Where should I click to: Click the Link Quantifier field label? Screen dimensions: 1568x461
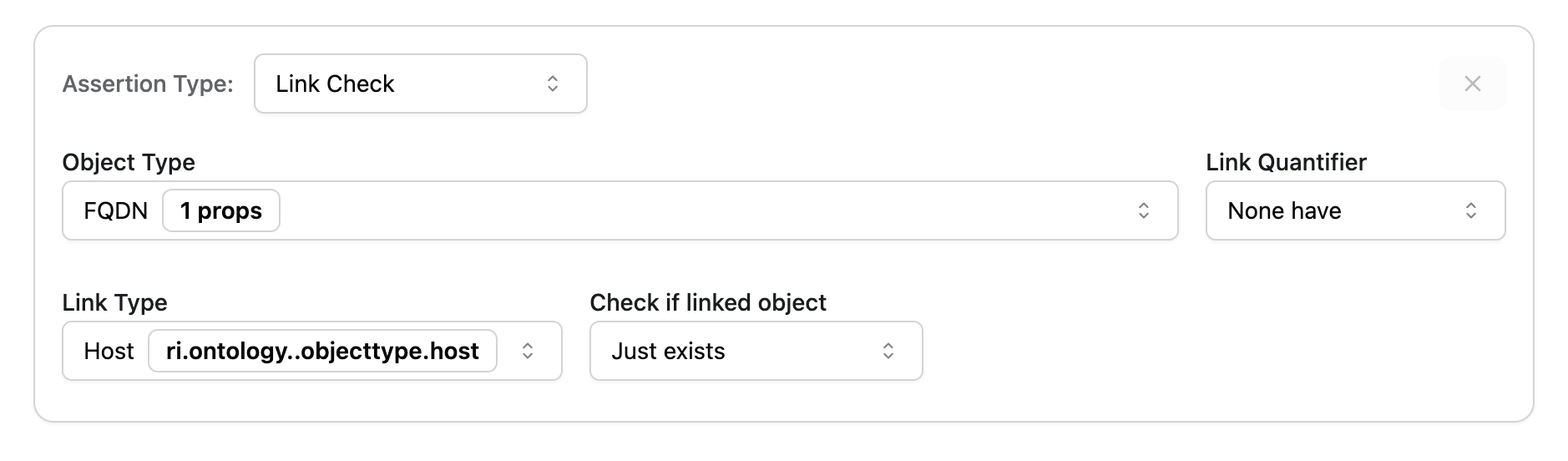click(x=1286, y=162)
